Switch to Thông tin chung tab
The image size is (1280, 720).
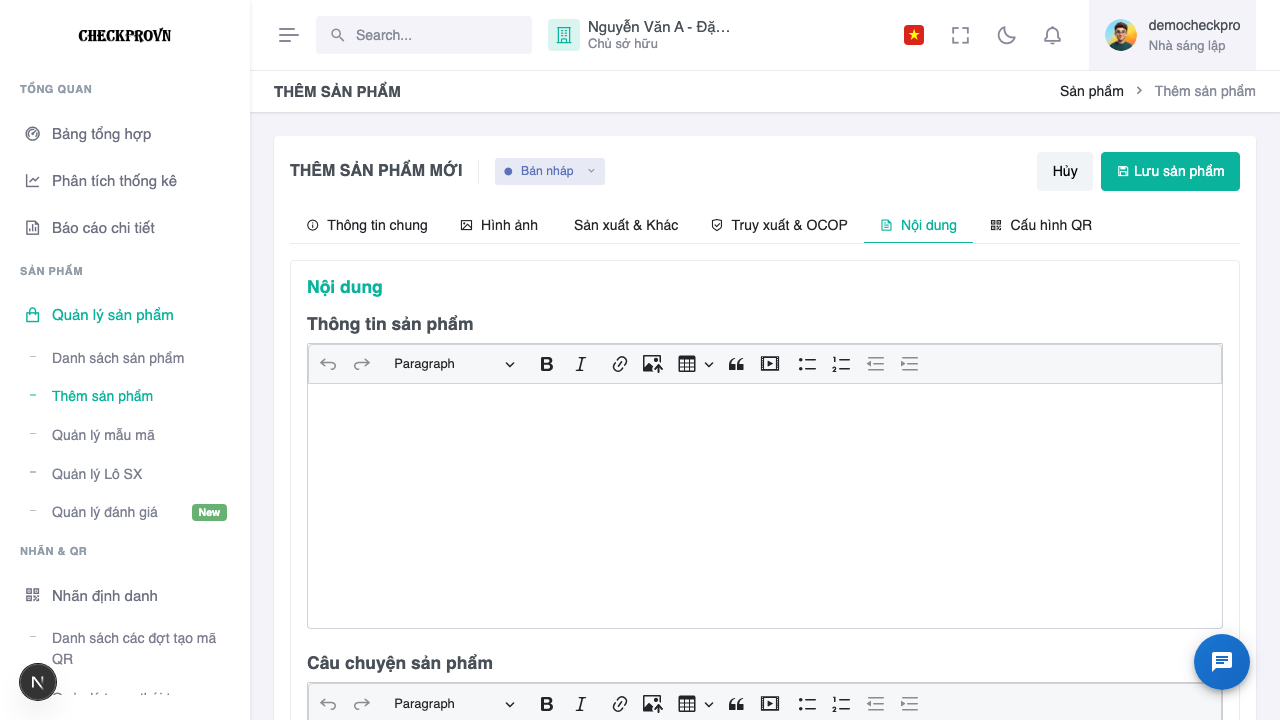pos(367,225)
